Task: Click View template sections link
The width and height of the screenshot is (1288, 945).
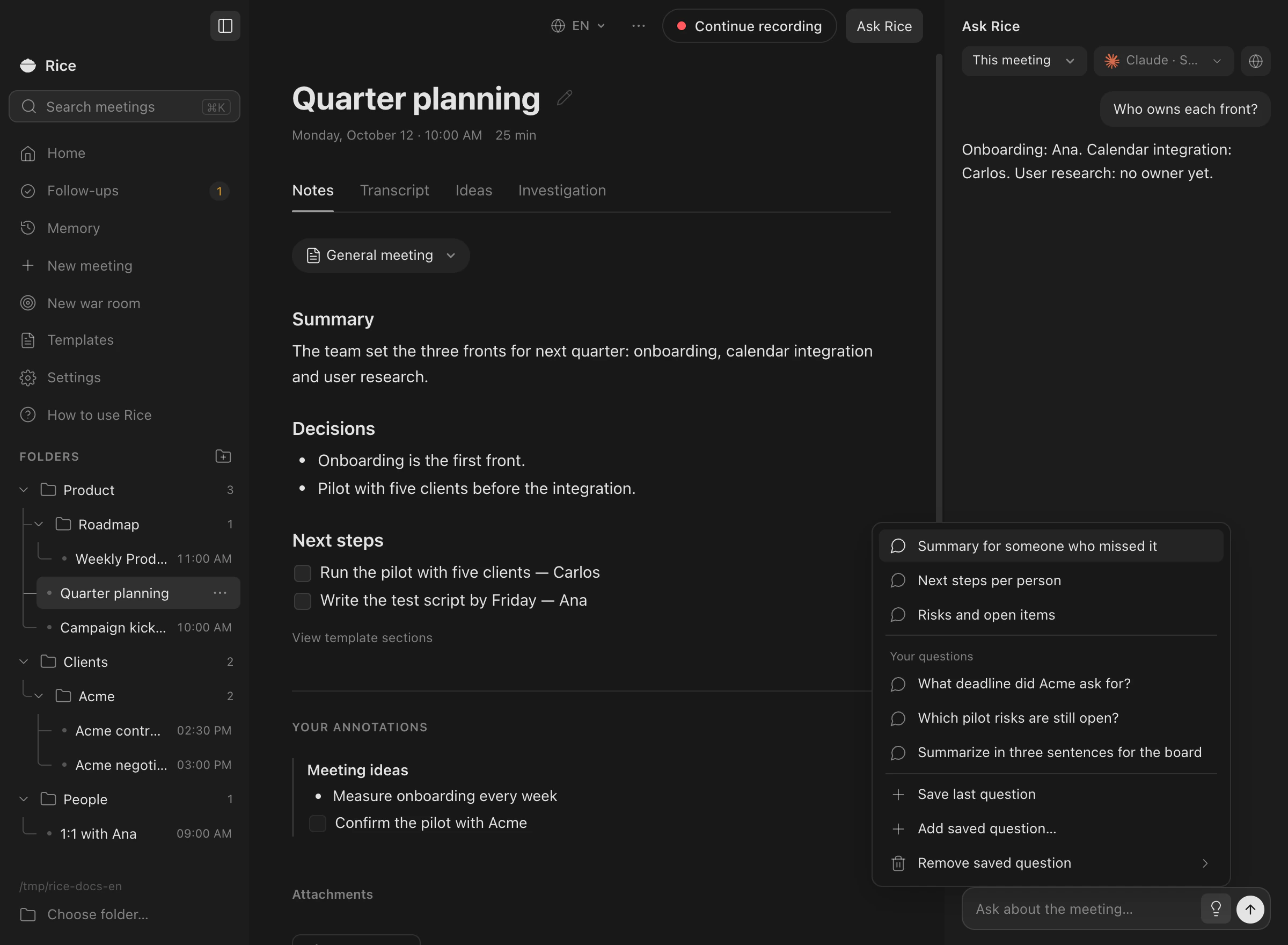Action: (362, 637)
